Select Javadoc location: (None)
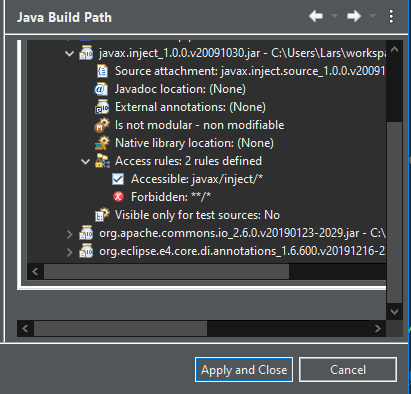The height and width of the screenshot is (394, 411). coord(180,89)
